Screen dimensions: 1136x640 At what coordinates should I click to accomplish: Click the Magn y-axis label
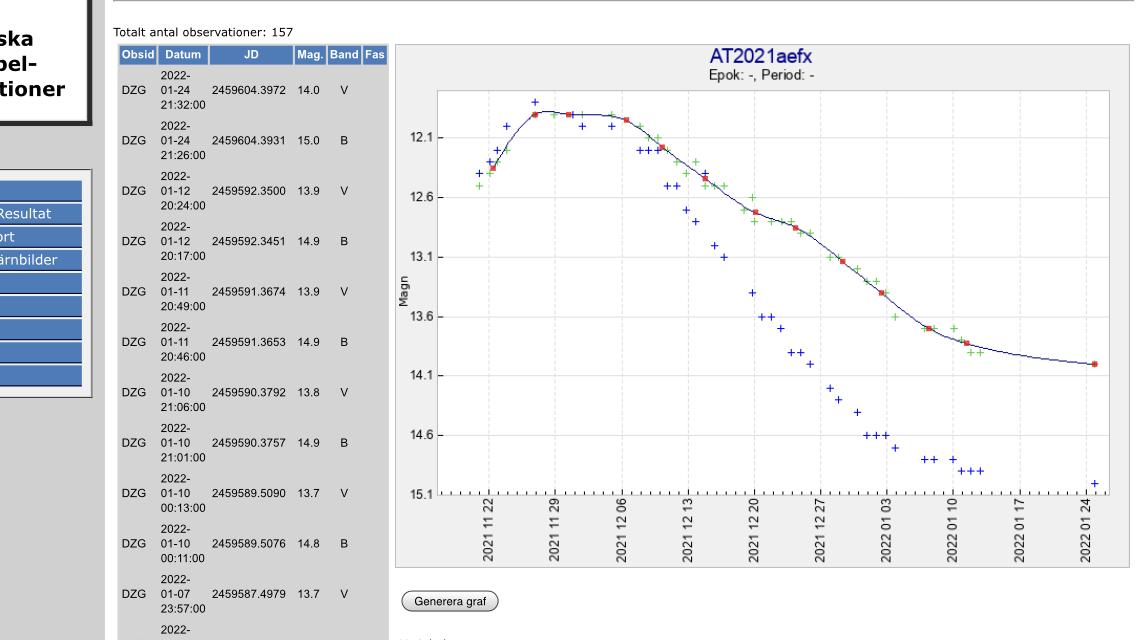click(x=404, y=291)
